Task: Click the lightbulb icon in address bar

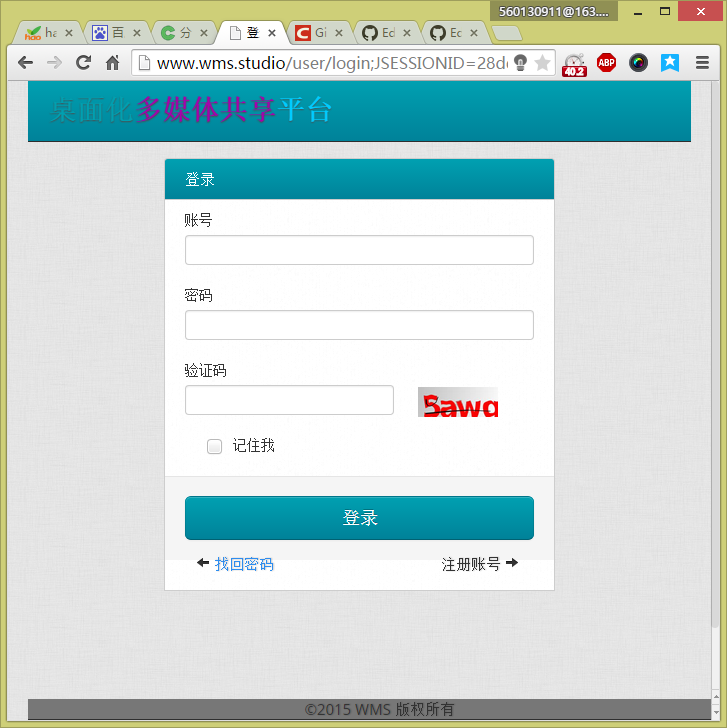Action: pyautogui.click(x=521, y=63)
